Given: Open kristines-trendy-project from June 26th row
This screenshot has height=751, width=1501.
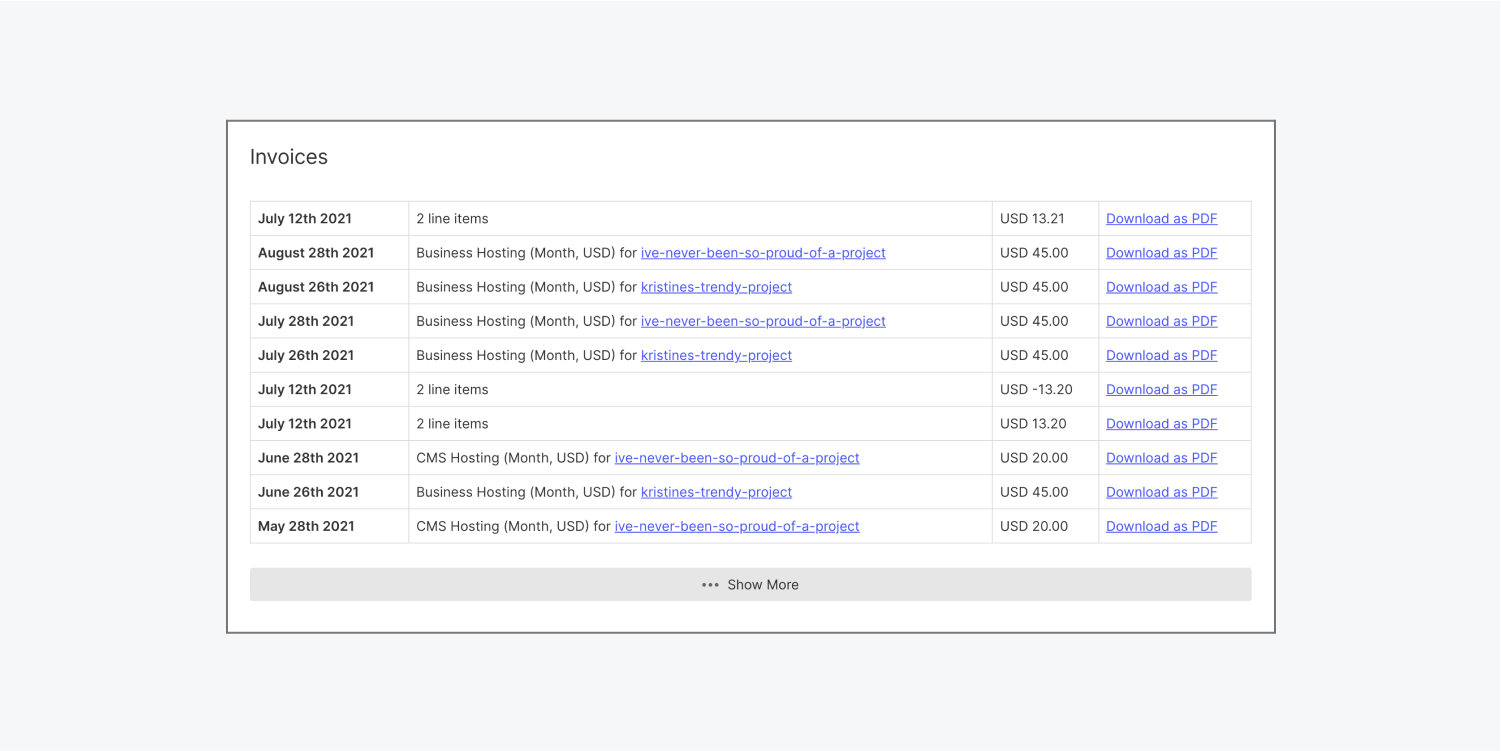Looking at the screenshot, I should 716,491.
